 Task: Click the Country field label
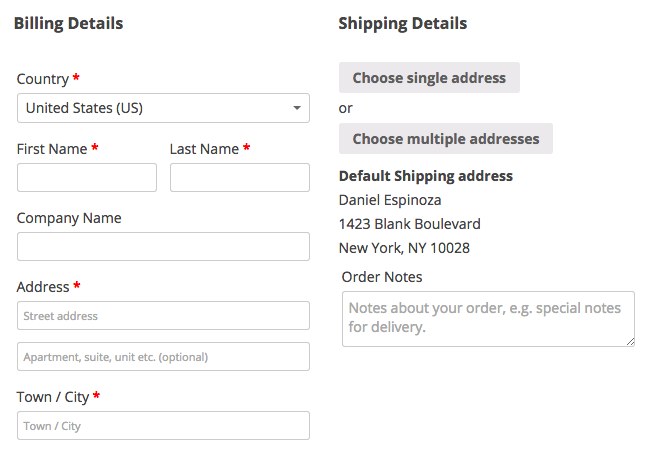point(43,79)
